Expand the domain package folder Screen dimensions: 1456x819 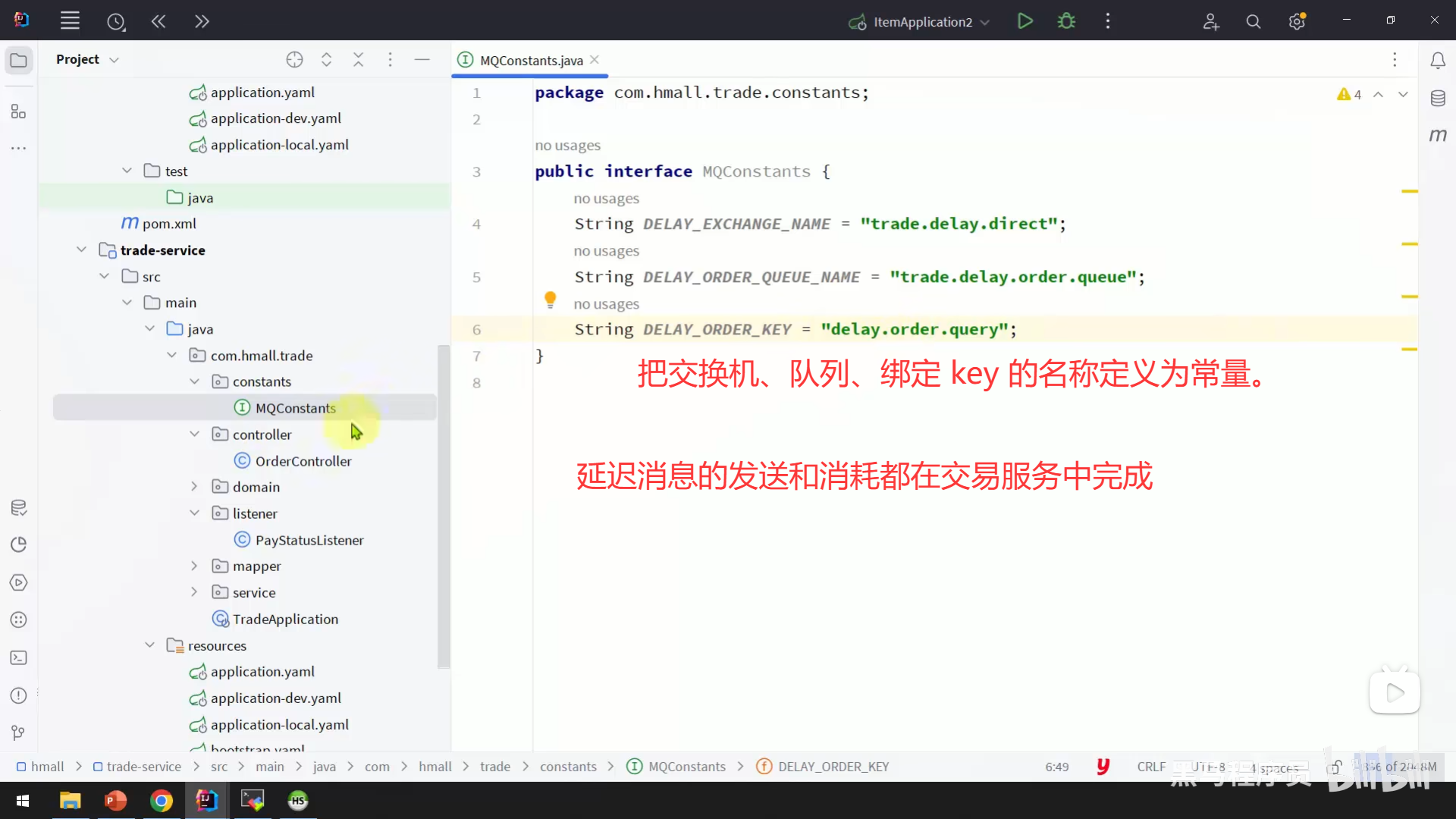click(194, 487)
